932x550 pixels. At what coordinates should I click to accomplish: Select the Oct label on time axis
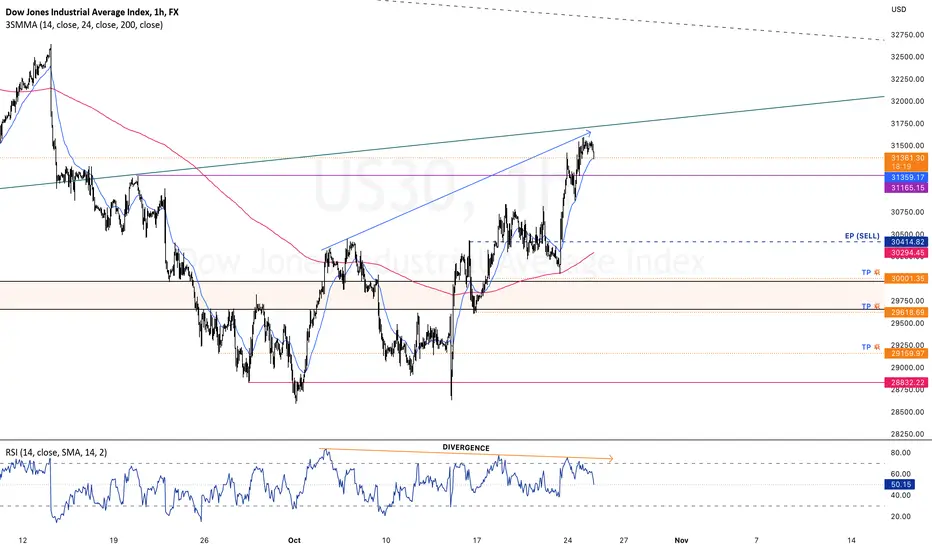click(x=294, y=540)
